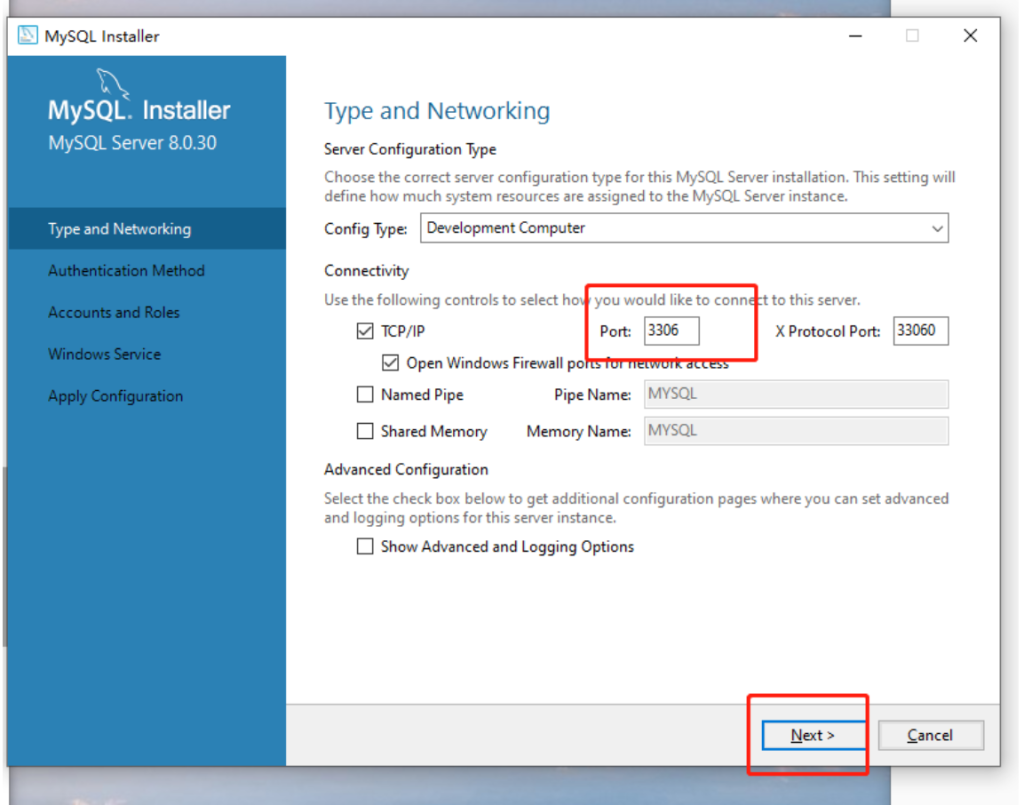This screenshot has height=805, width=1024.
Task: Click the MySQL Installer title bar icon
Action: (x=27, y=35)
